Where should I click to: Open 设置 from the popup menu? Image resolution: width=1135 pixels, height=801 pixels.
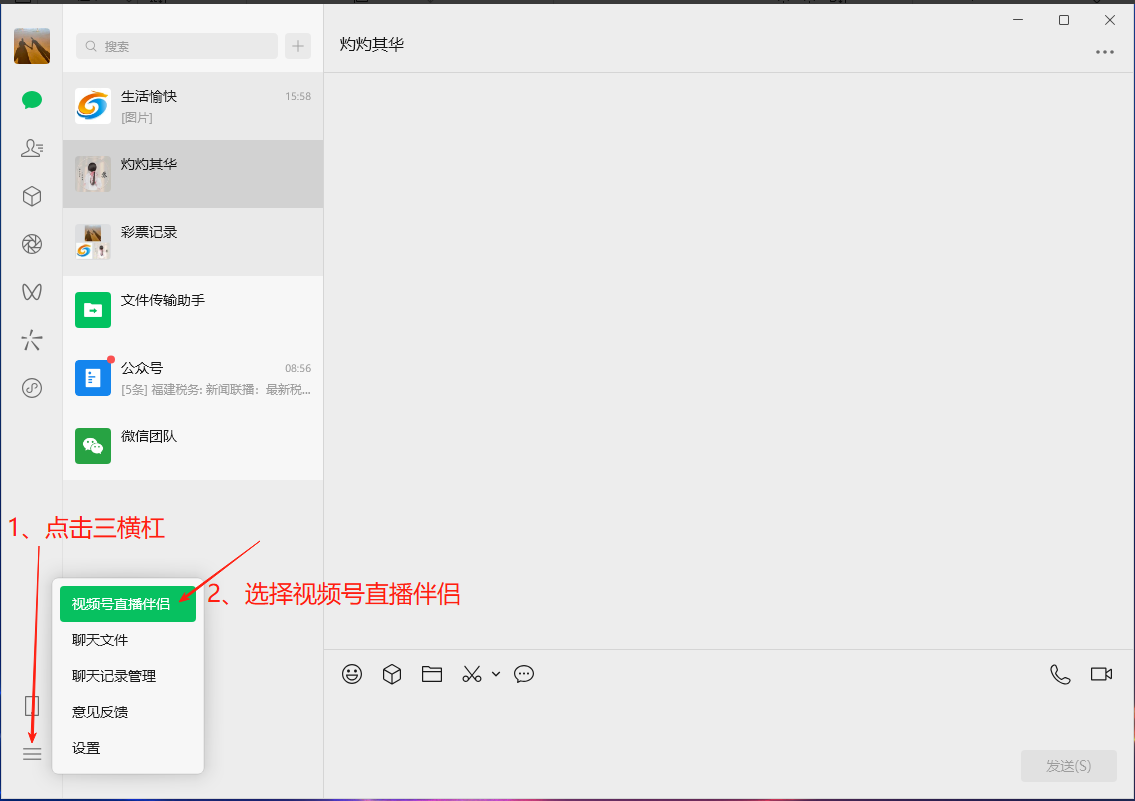86,748
